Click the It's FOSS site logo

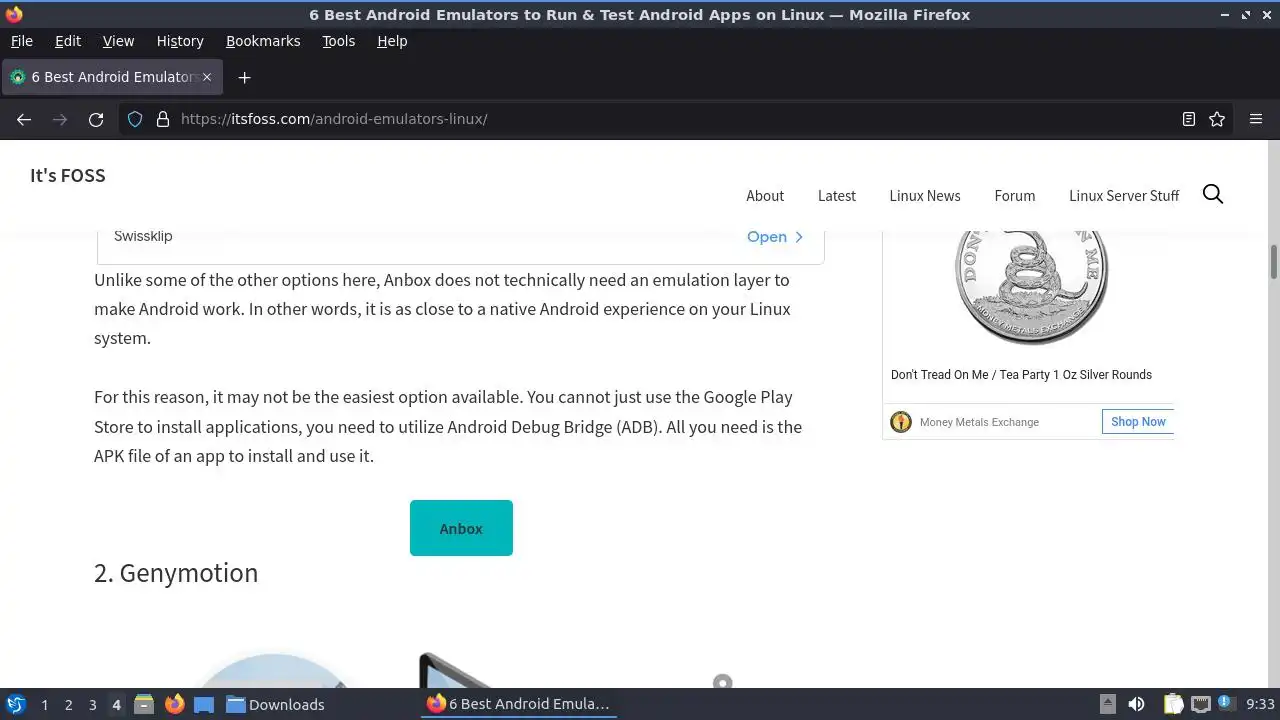coord(68,175)
